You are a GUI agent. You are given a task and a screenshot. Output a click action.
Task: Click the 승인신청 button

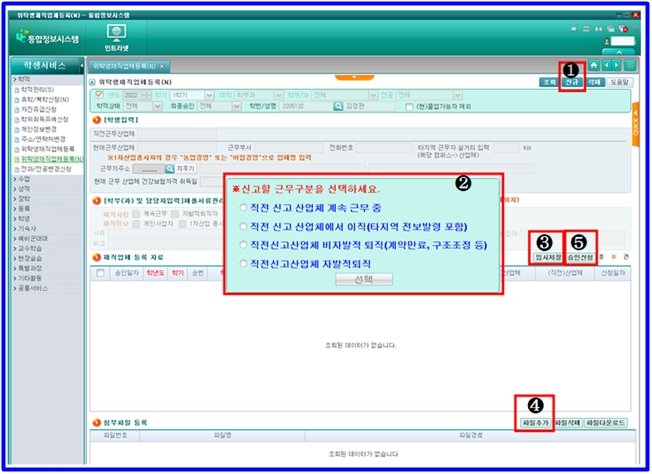pyautogui.click(x=580, y=257)
